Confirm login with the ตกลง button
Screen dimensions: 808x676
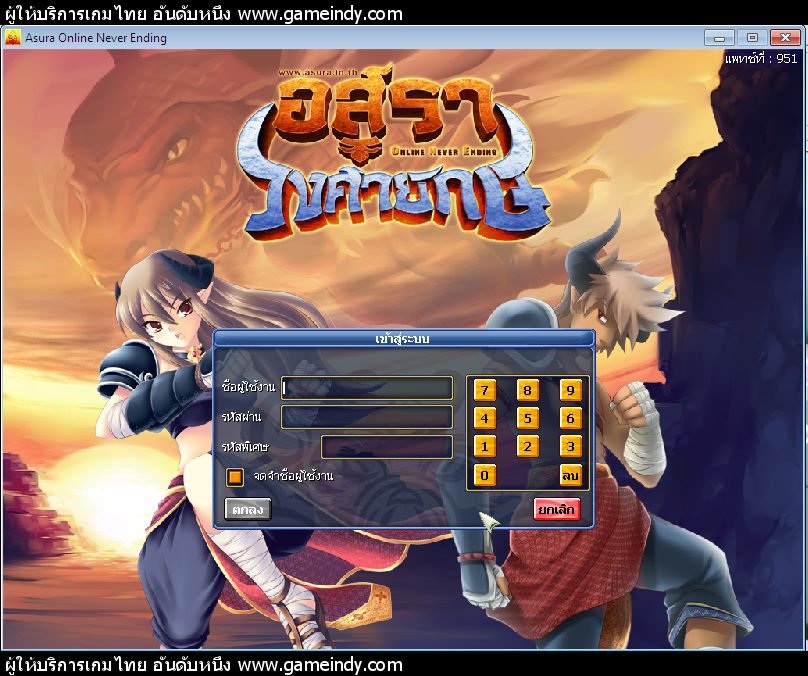coord(248,510)
